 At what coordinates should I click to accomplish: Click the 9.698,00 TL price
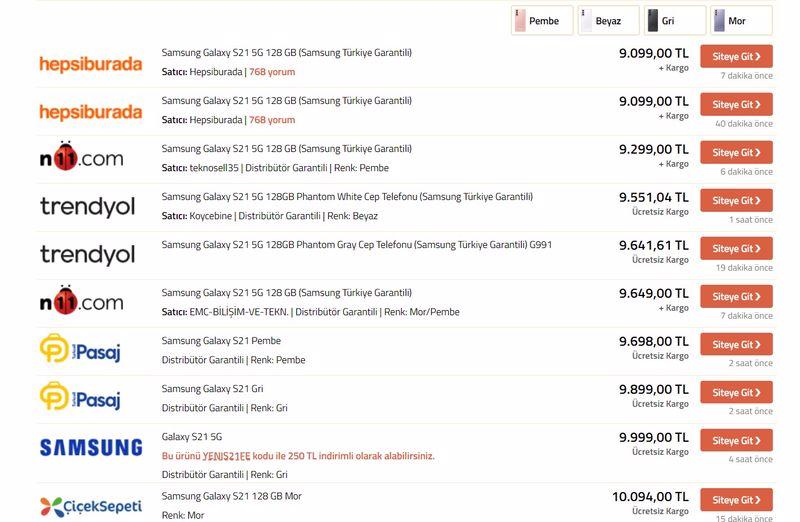click(654, 341)
